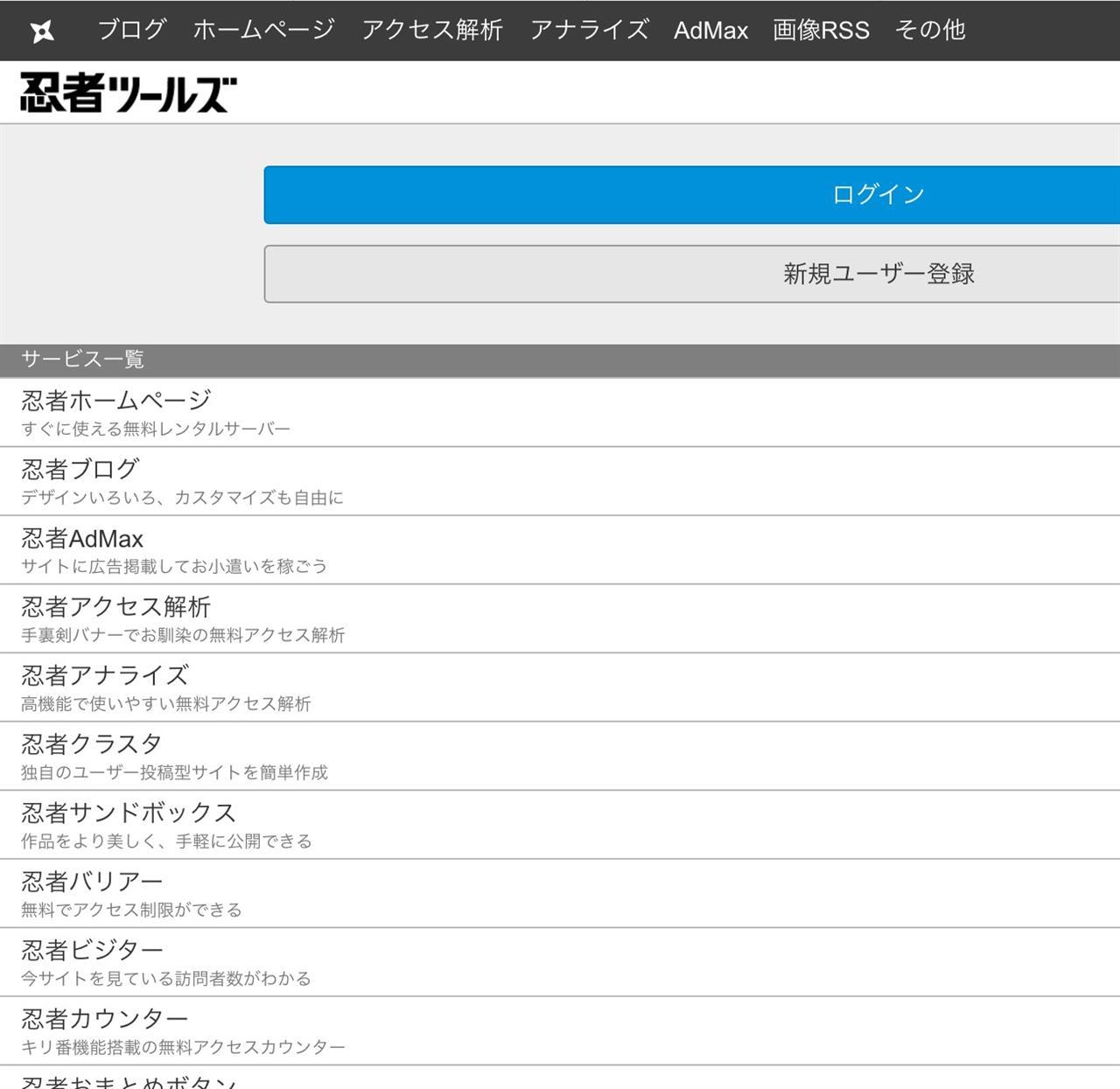The width and height of the screenshot is (1120, 1089).
Task: Click text すぐに使える無料レンタルサーバー
Action: click(156, 429)
